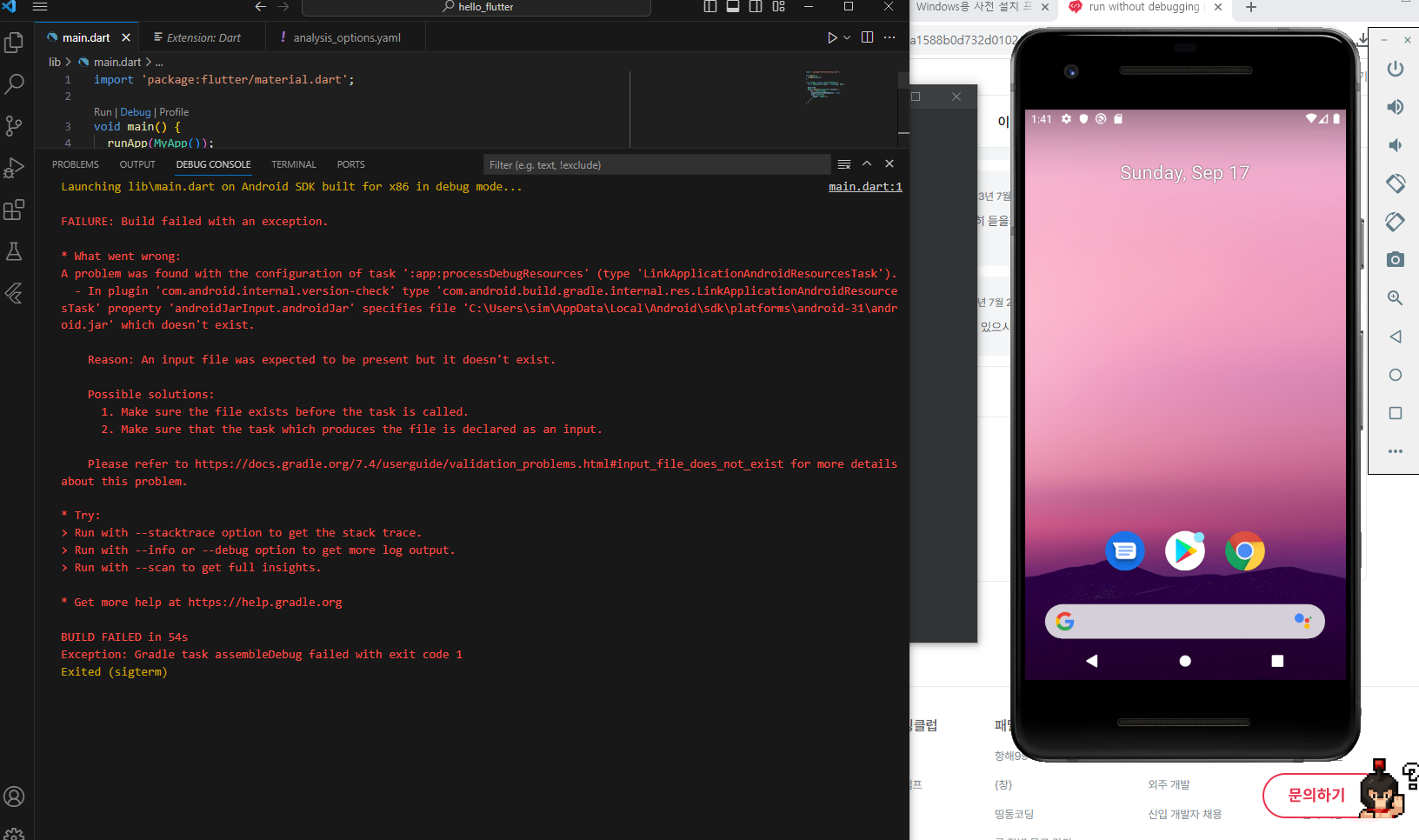
Task: Switch to the TERMINAL panel tab
Action: pyautogui.click(x=294, y=164)
